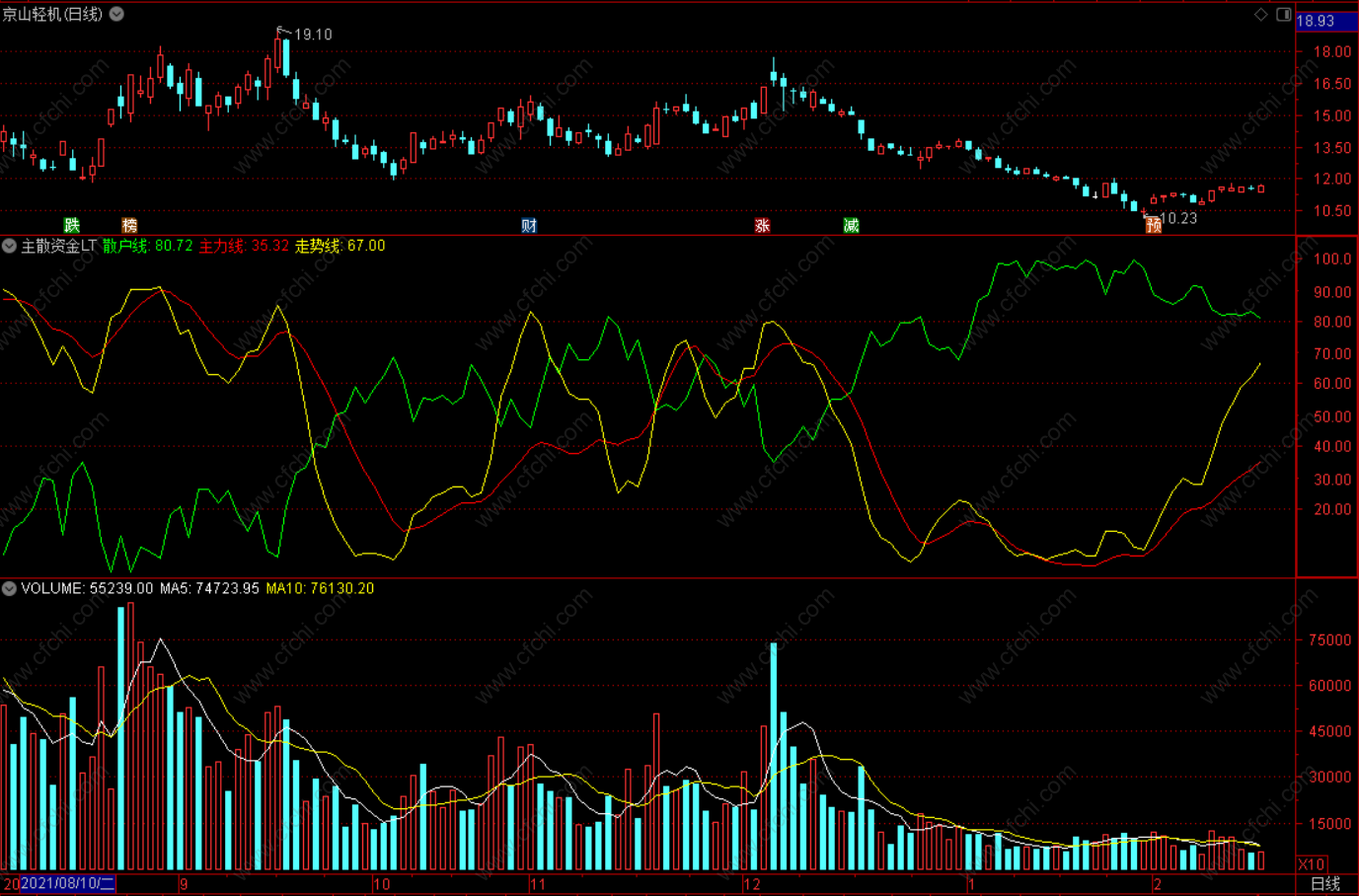The width and height of the screenshot is (1359, 896).
Task: Click the 跌 event marker
Action: click(x=71, y=225)
